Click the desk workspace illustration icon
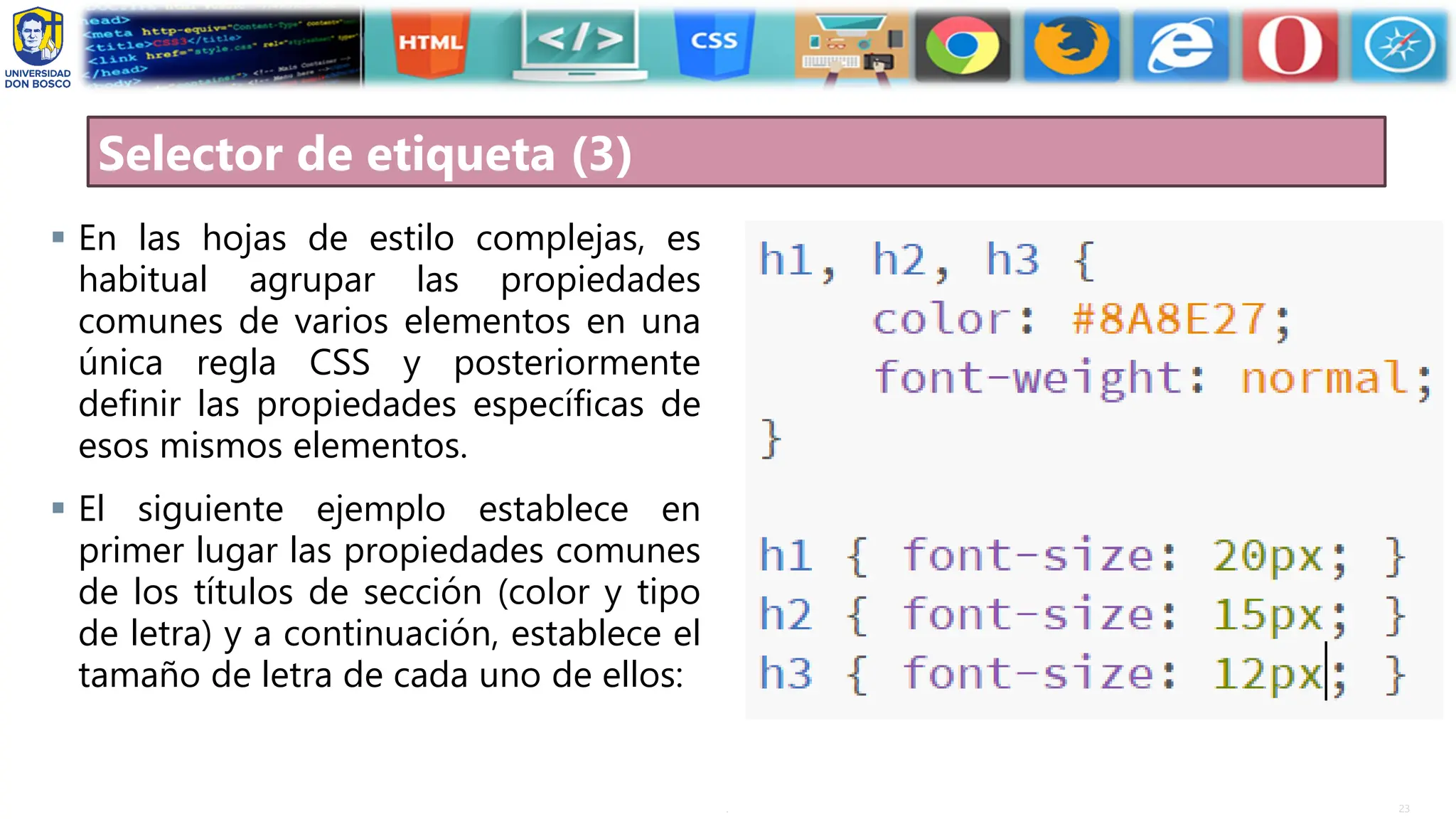The height and width of the screenshot is (819, 1456). (852, 47)
